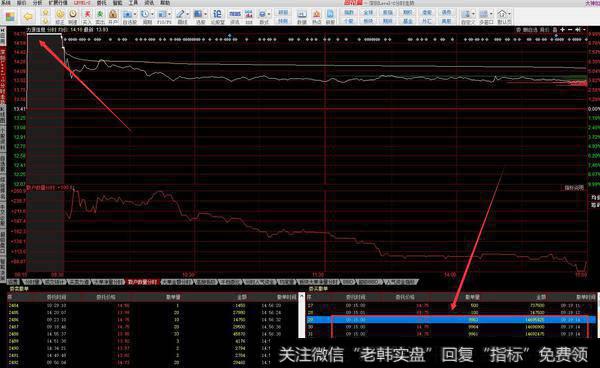Viewport: 600px width, 368px height.
Task: Click the round yellow coin toolbar icon
Action: click(60, 14)
